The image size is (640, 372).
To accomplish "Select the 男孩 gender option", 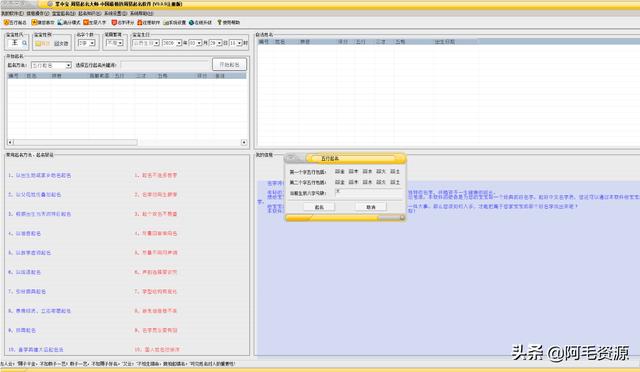I will [42, 43].
